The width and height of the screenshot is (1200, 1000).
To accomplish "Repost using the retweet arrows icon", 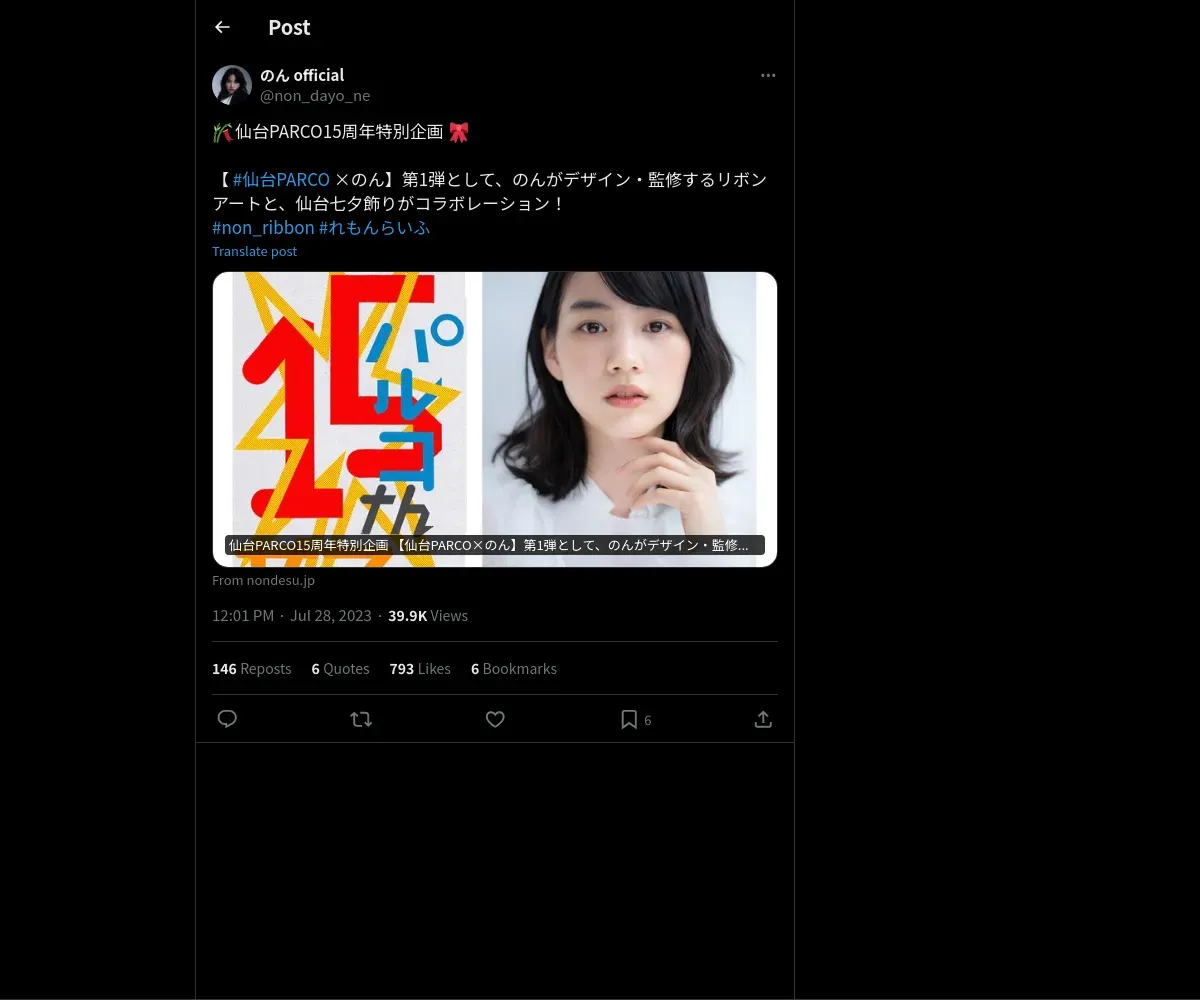I will [361, 719].
